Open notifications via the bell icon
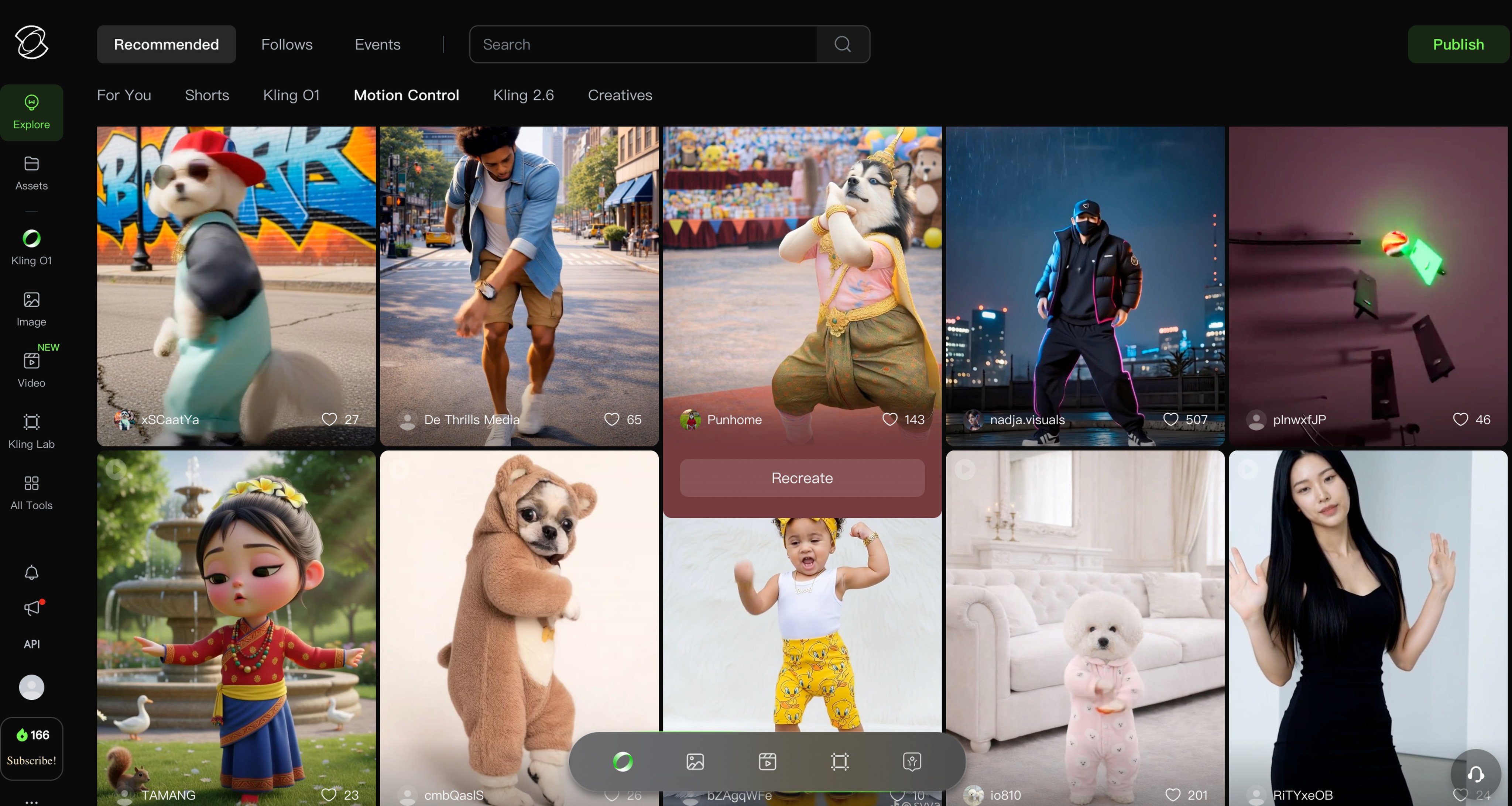Viewport: 1512px width, 806px height. 31,572
